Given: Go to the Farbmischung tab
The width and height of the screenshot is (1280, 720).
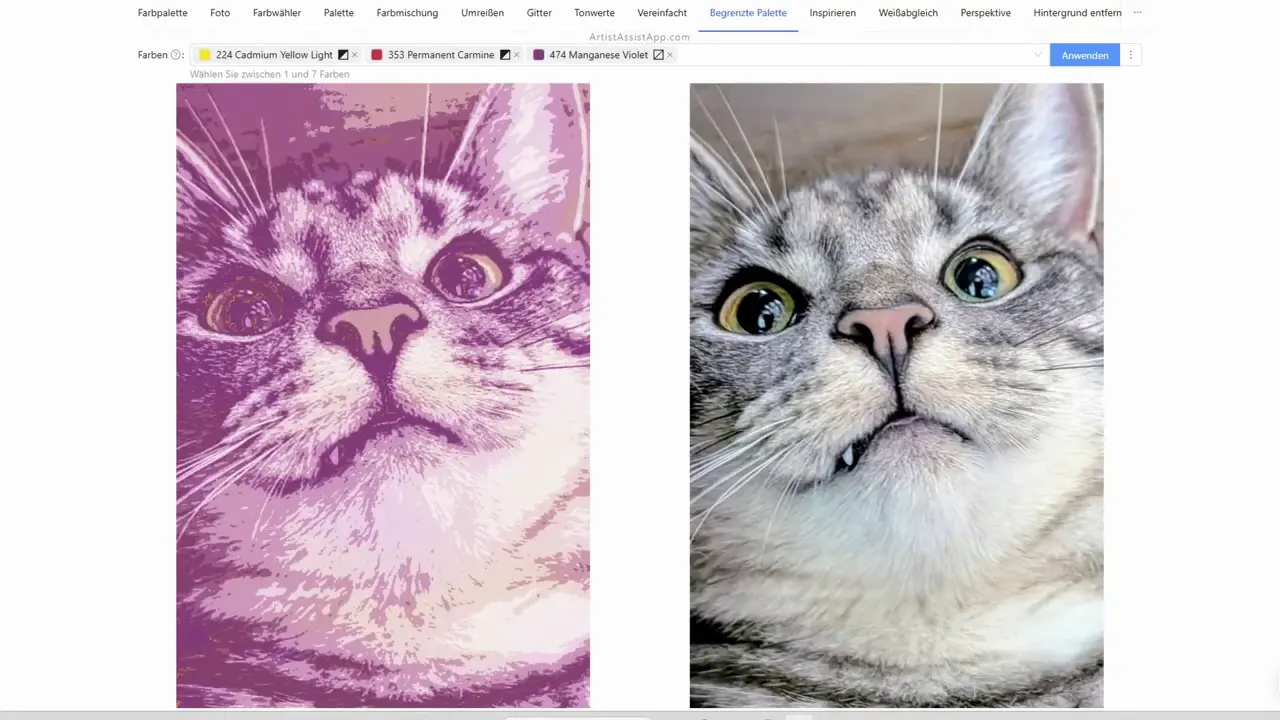Looking at the screenshot, I should pos(407,13).
